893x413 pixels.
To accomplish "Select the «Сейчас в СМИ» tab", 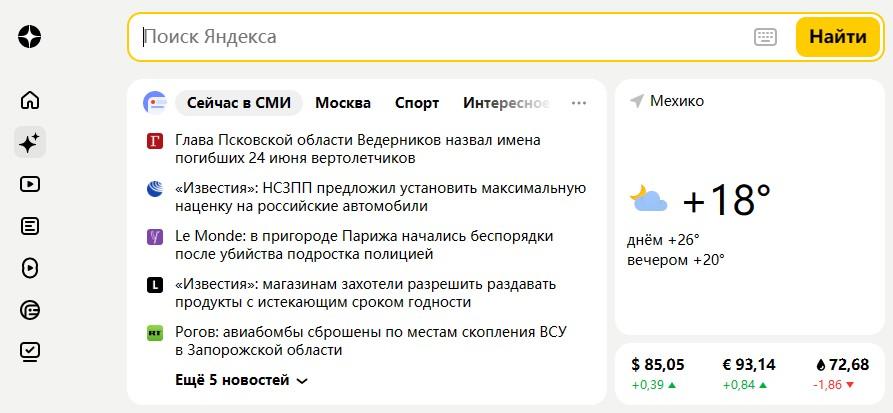I will (x=238, y=102).
